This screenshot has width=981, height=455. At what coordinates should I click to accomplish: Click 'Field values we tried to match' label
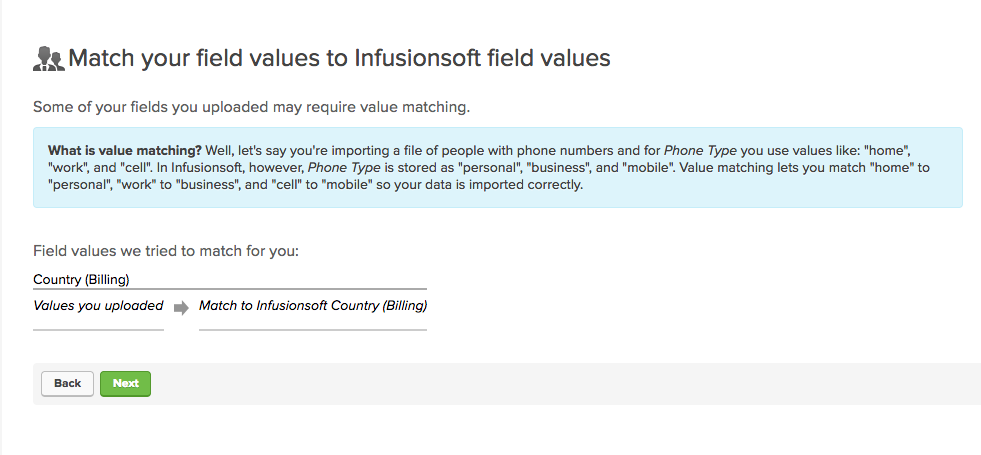point(166,252)
